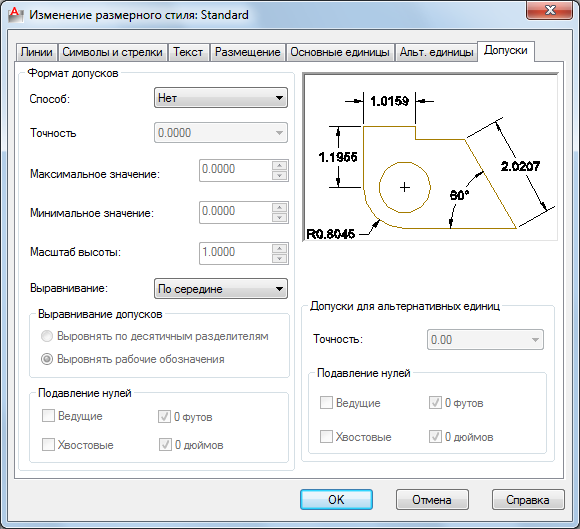
Task: Decrease Минимальное значение with down arrow
Action: click(x=280, y=218)
